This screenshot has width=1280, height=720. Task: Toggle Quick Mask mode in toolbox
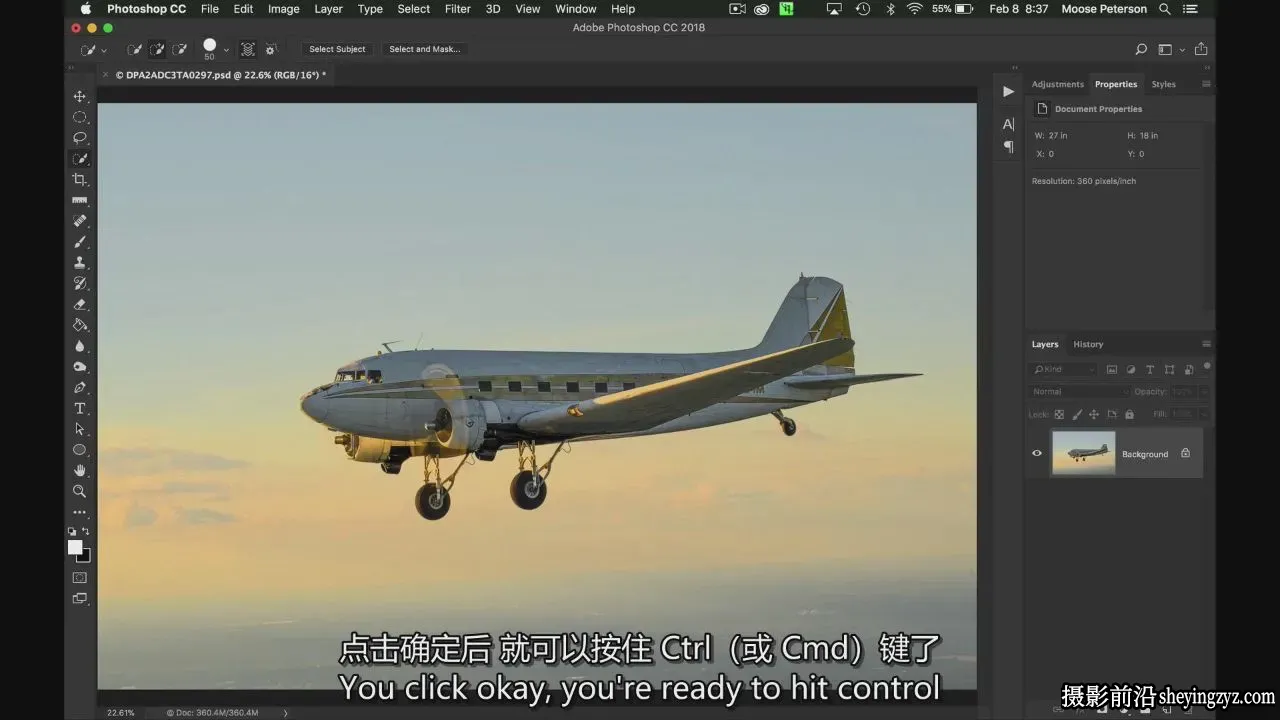(80, 577)
